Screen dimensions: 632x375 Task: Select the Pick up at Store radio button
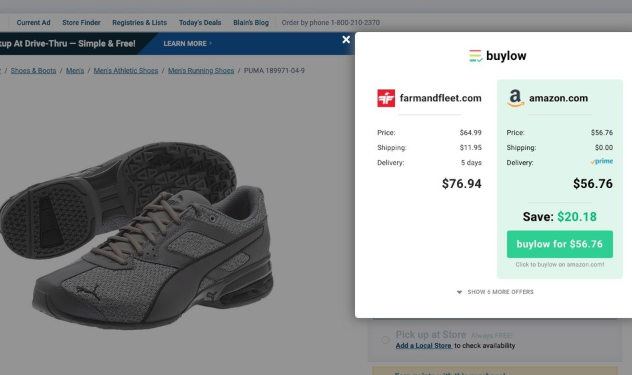tap(385, 340)
